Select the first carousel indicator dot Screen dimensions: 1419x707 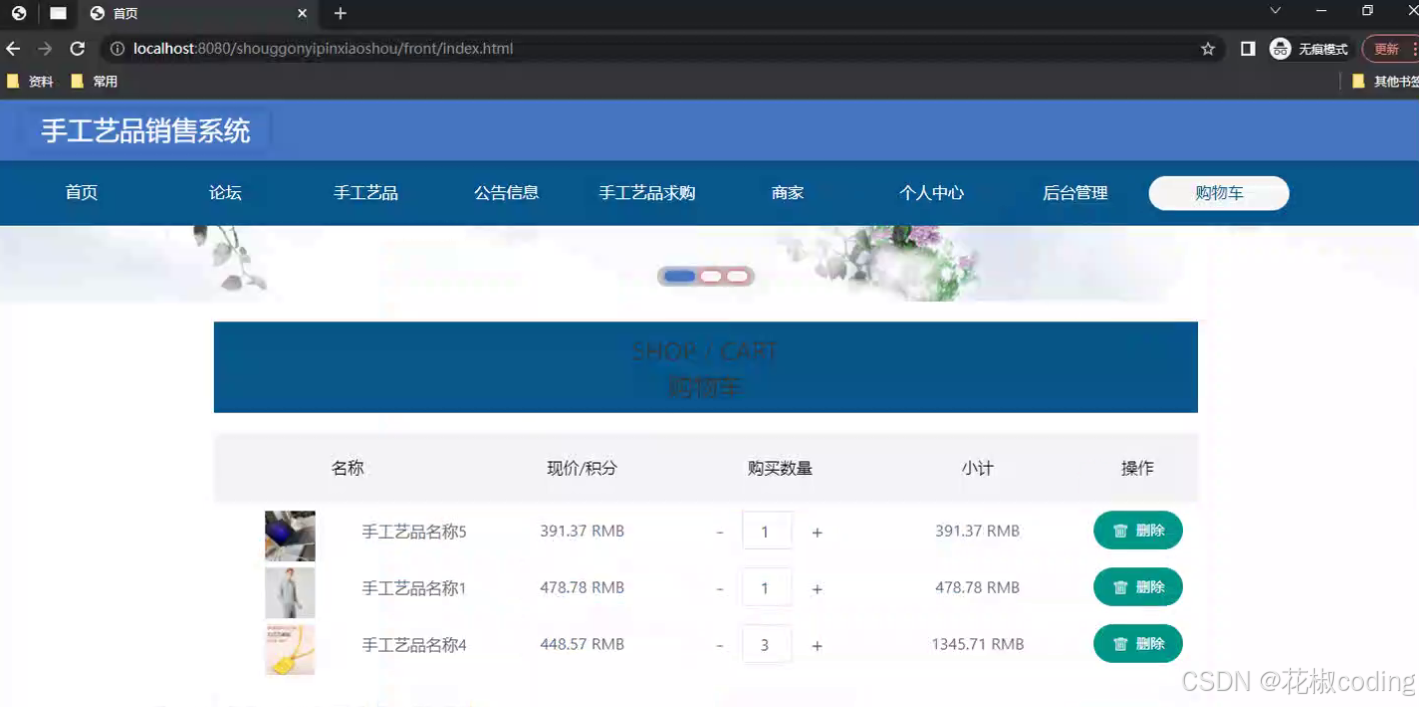[x=681, y=276]
